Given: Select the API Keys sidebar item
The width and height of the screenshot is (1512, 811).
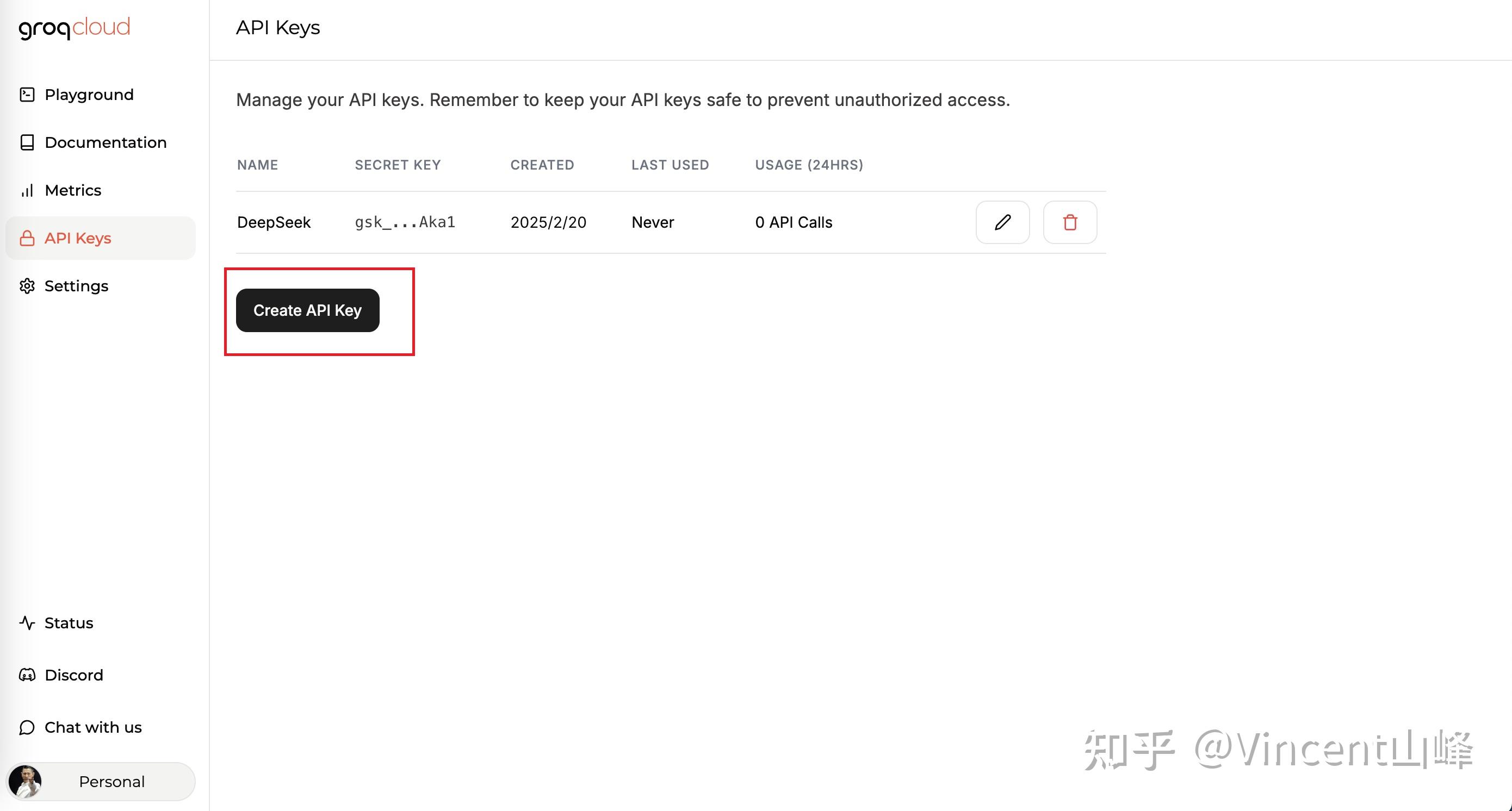Looking at the screenshot, I should pyautogui.click(x=101, y=238).
